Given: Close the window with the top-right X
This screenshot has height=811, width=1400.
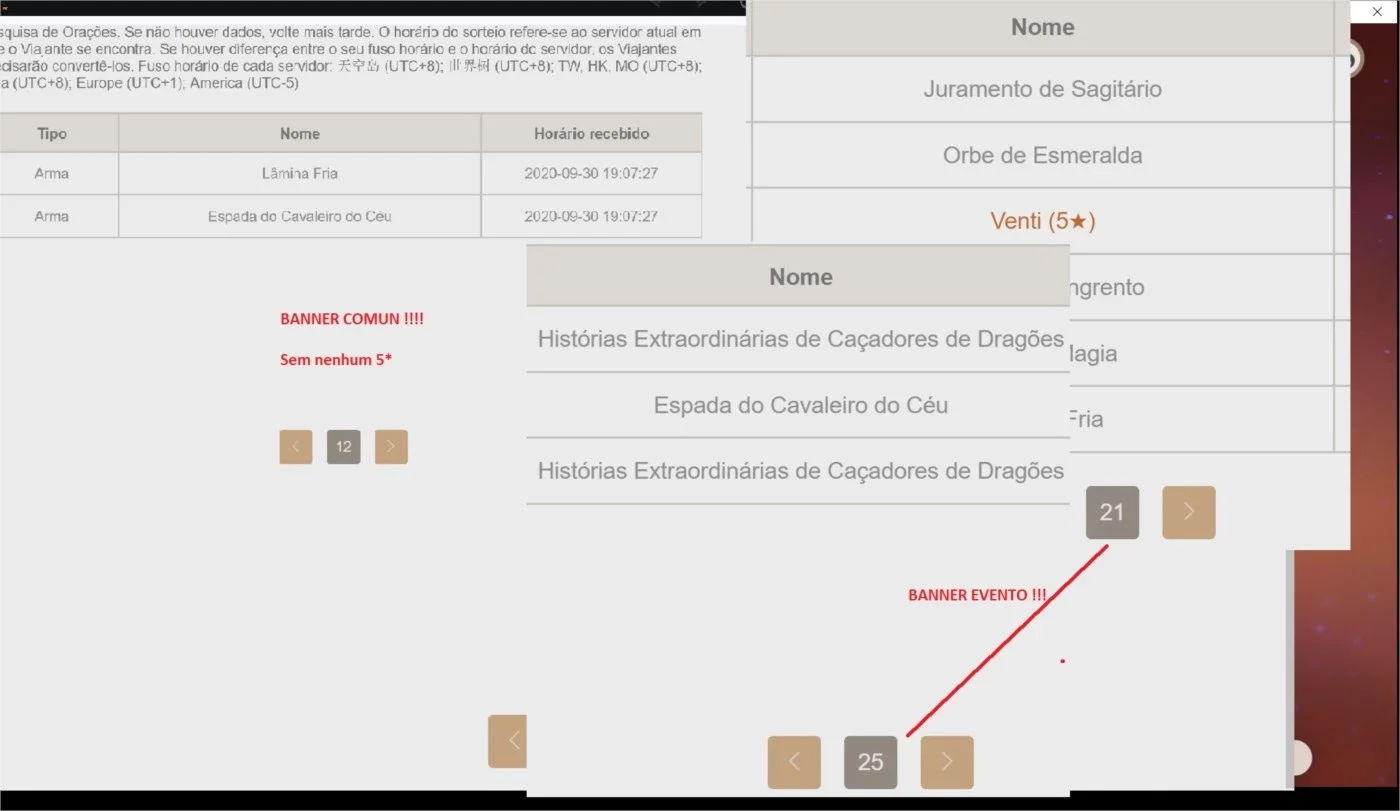Looking at the screenshot, I should (x=1377, y=12).
